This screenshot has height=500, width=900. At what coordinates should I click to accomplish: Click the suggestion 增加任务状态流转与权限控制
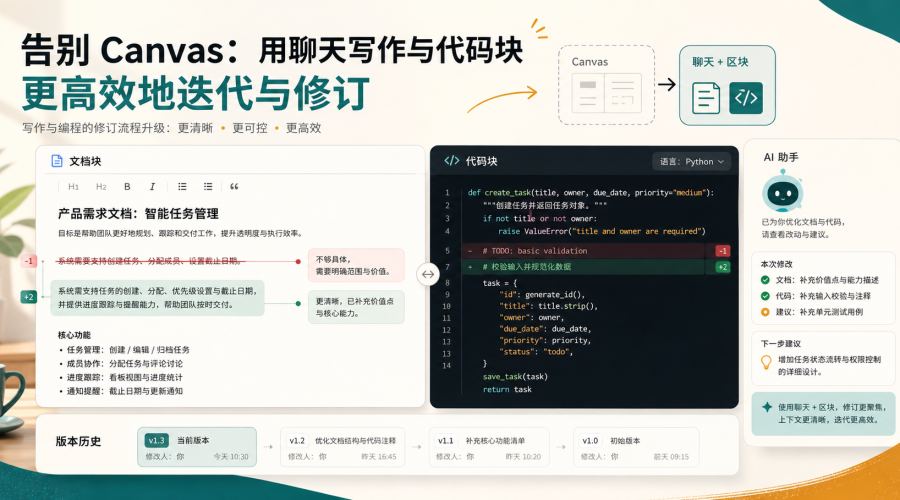(x=829, y=366)
